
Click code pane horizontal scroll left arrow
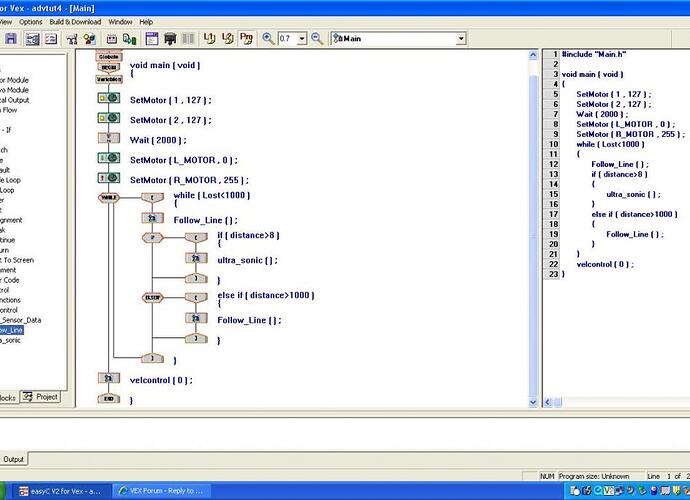tap(548, 402)
